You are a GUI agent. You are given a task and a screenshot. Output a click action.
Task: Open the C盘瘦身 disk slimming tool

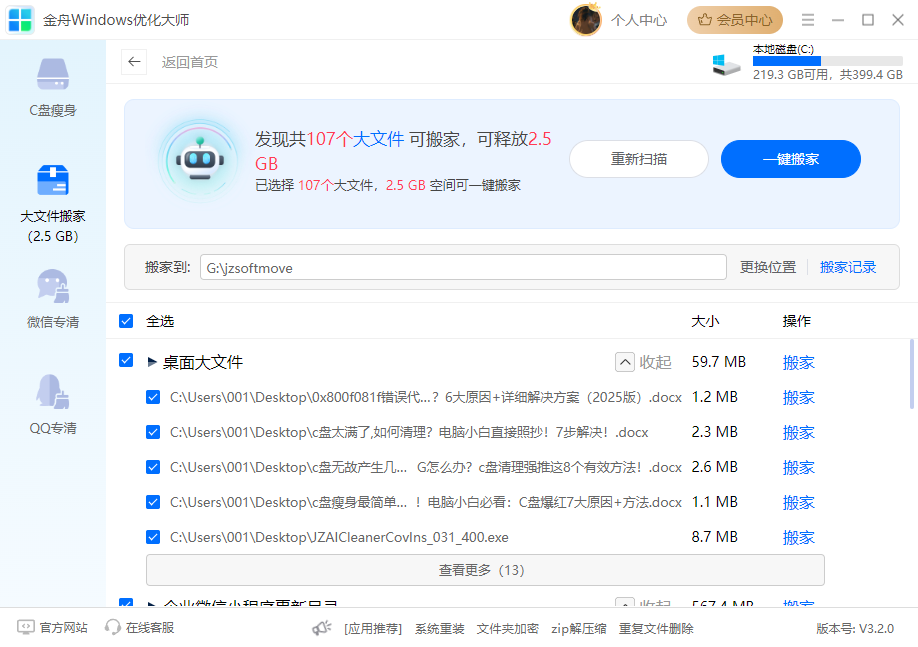(x=53, y=87)
